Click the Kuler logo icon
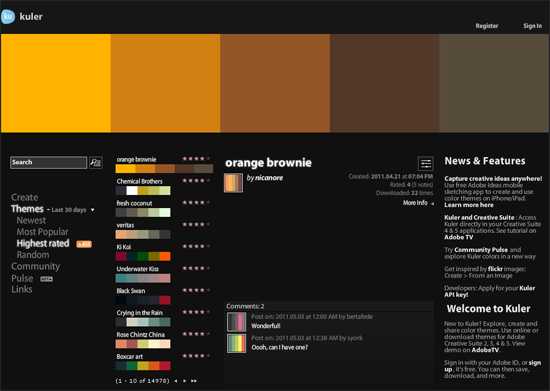Image resolution: width=550 pixels, height=391 pixels. point(8,16)
